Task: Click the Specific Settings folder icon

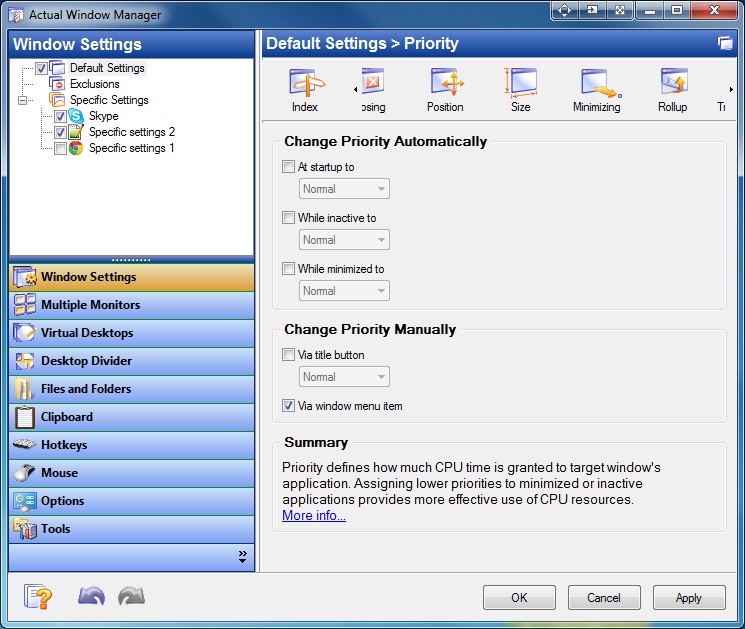Action: (57, 100)
